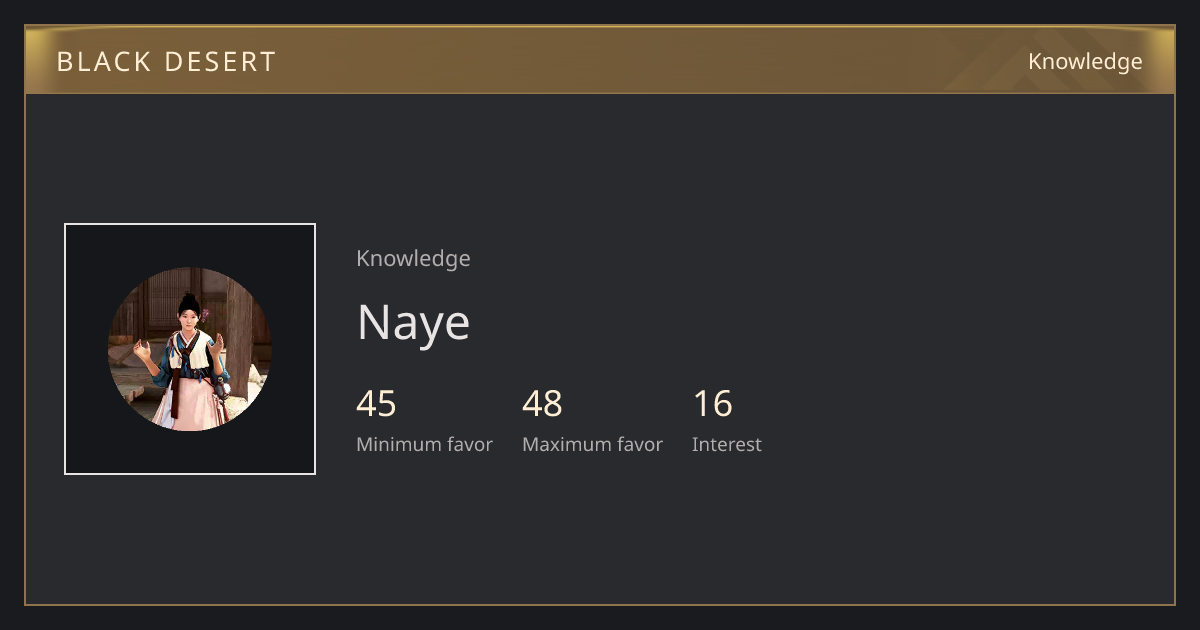Select the Naye name heading

click(413, 322)
